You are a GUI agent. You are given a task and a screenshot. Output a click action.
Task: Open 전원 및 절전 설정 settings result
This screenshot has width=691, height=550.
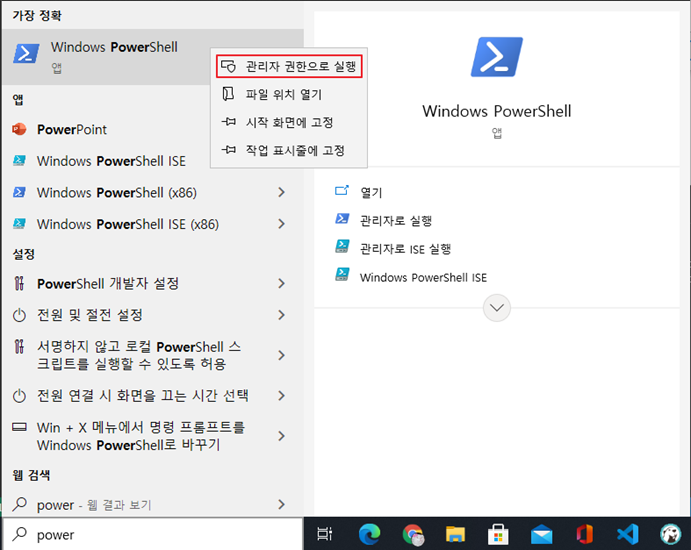(152, 315)
